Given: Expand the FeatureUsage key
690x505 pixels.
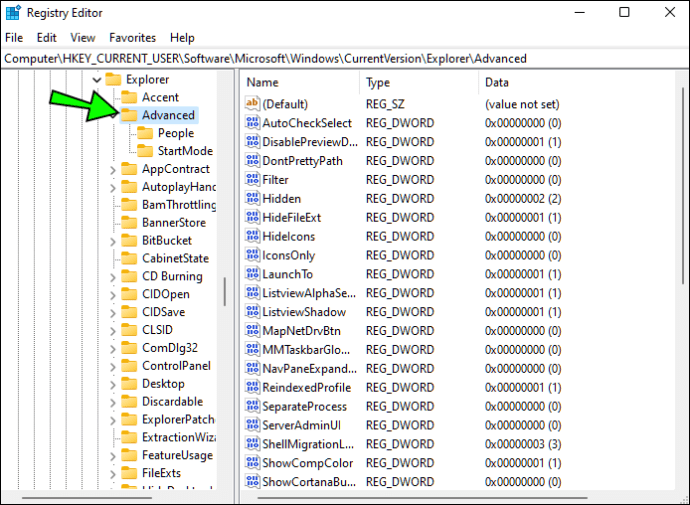Looking at the screenshot, I should 113,456.
